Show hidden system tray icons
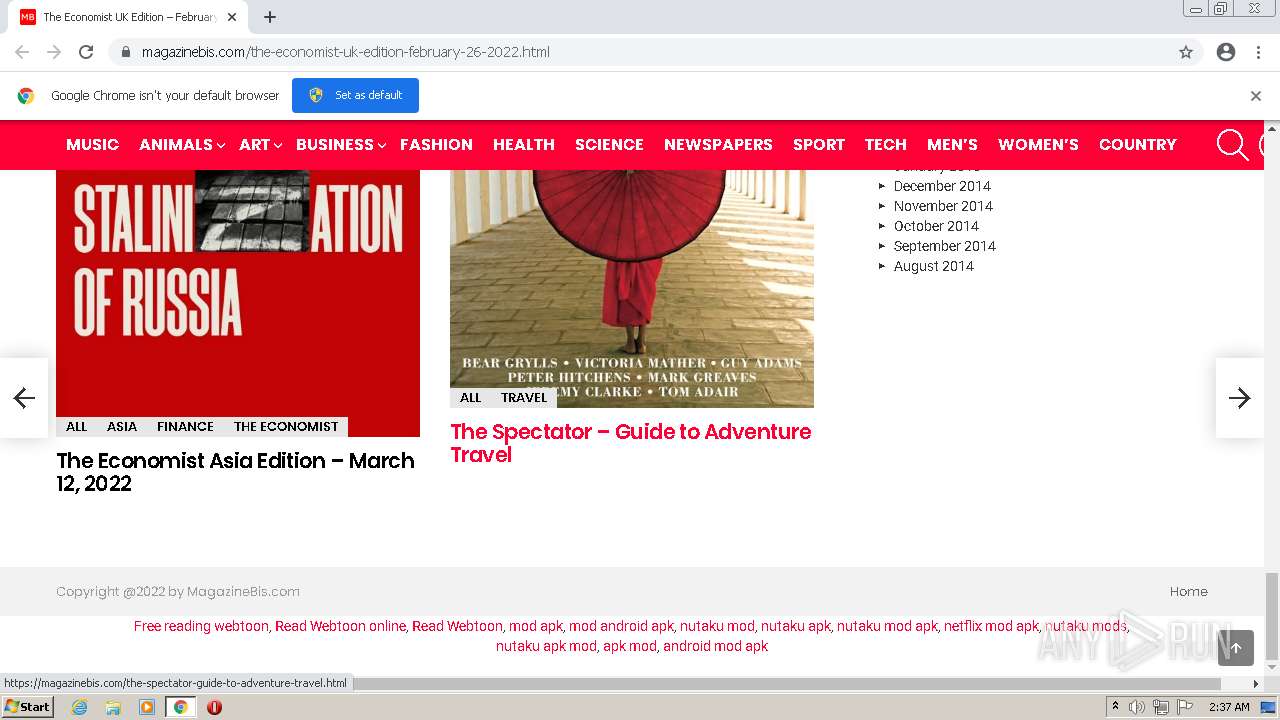This screenshot has width=1280, height=720. pos(1115,707)
